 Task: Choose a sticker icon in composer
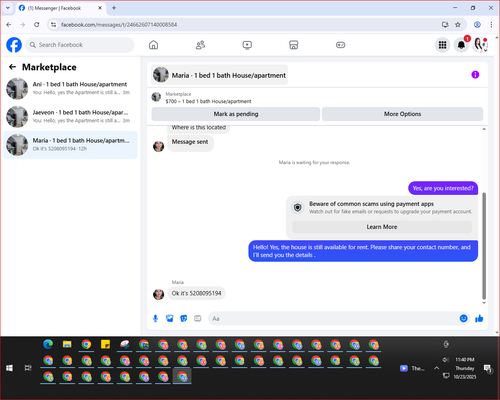(x=184, y=319)
